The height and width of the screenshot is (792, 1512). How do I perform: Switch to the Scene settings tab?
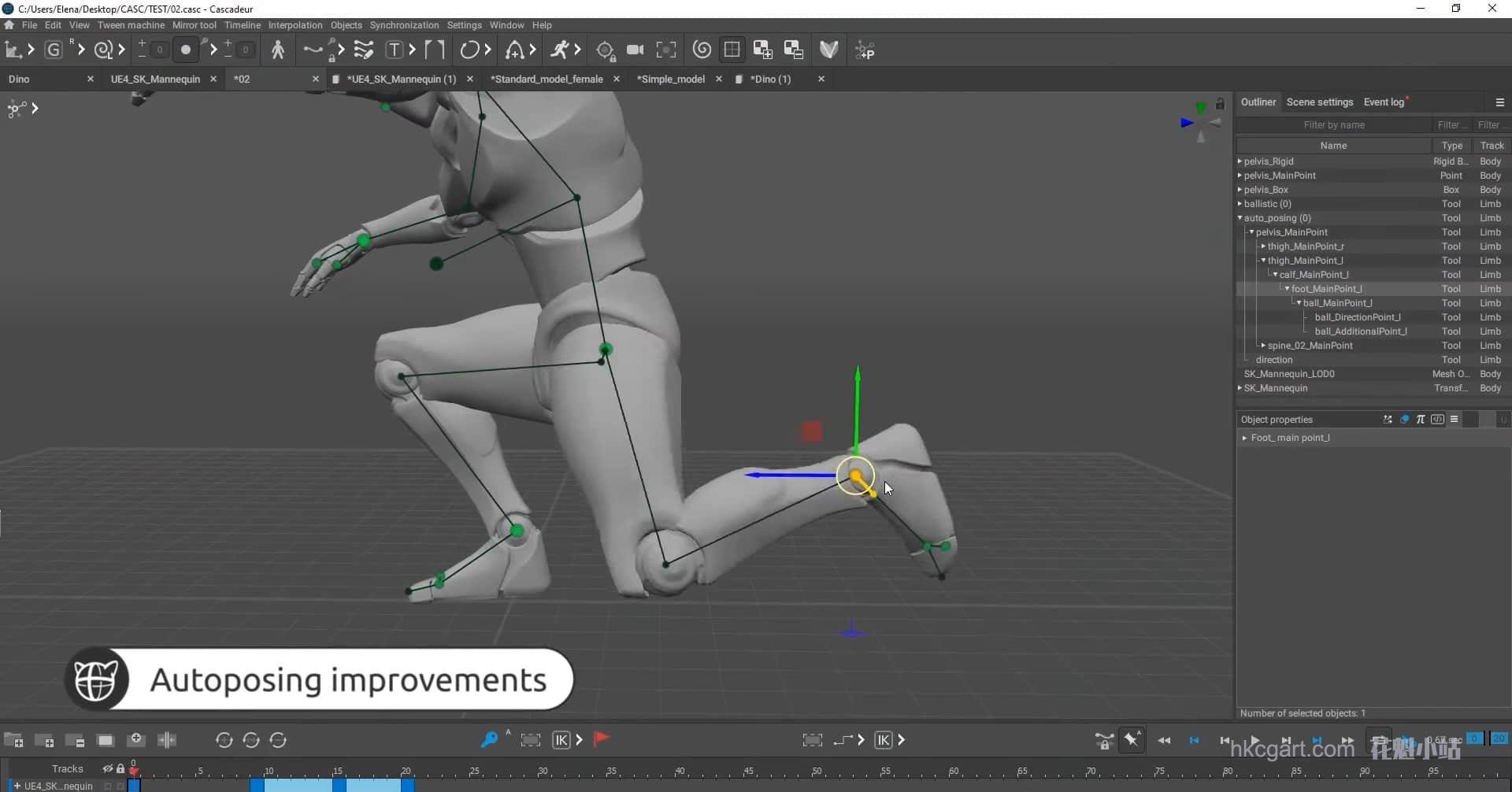tap(1319, 102)
